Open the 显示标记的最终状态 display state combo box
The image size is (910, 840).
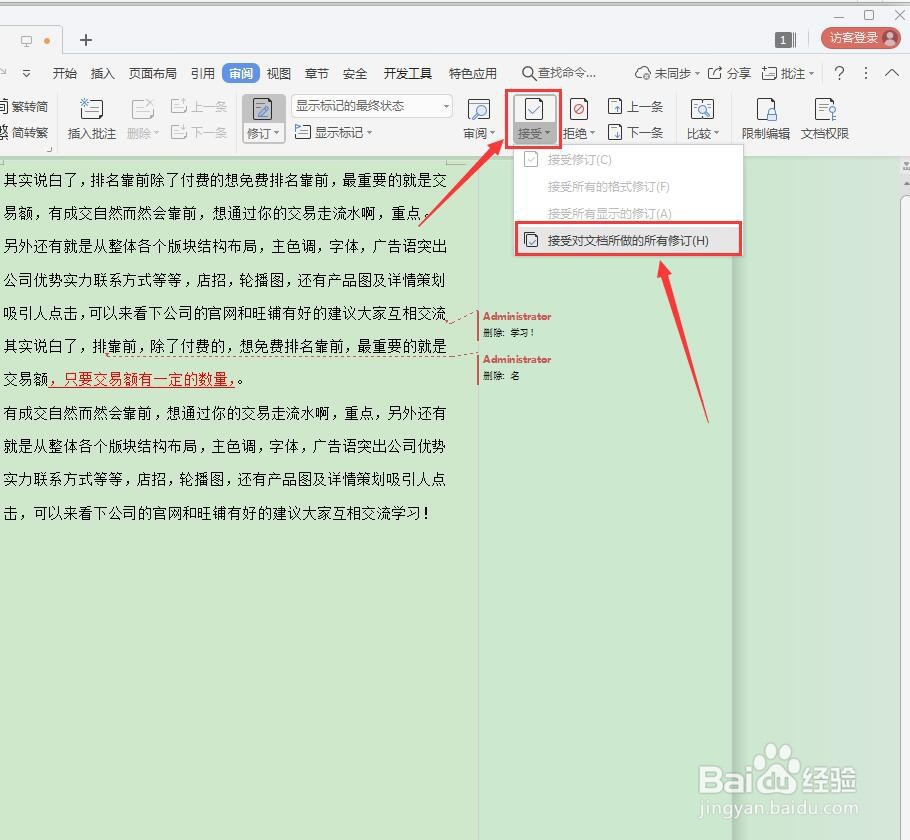click(x=370, y=104)
